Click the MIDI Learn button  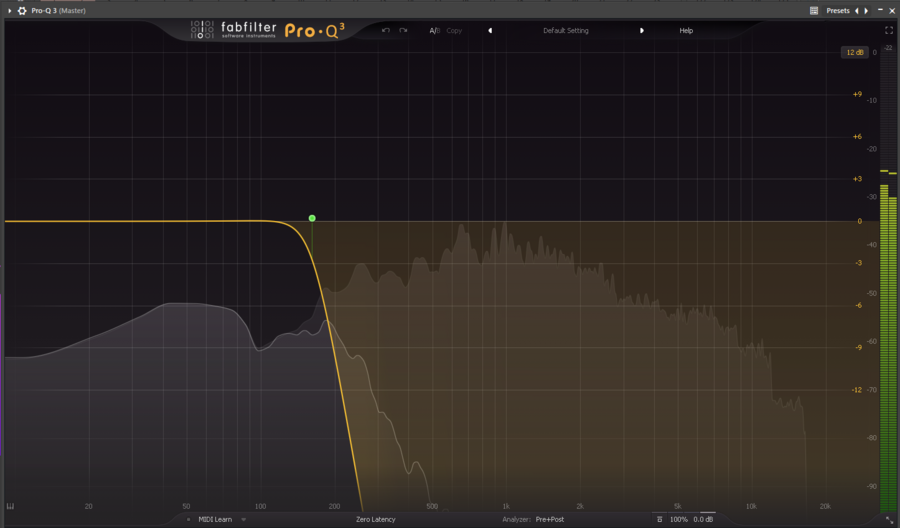pos(215,519)
